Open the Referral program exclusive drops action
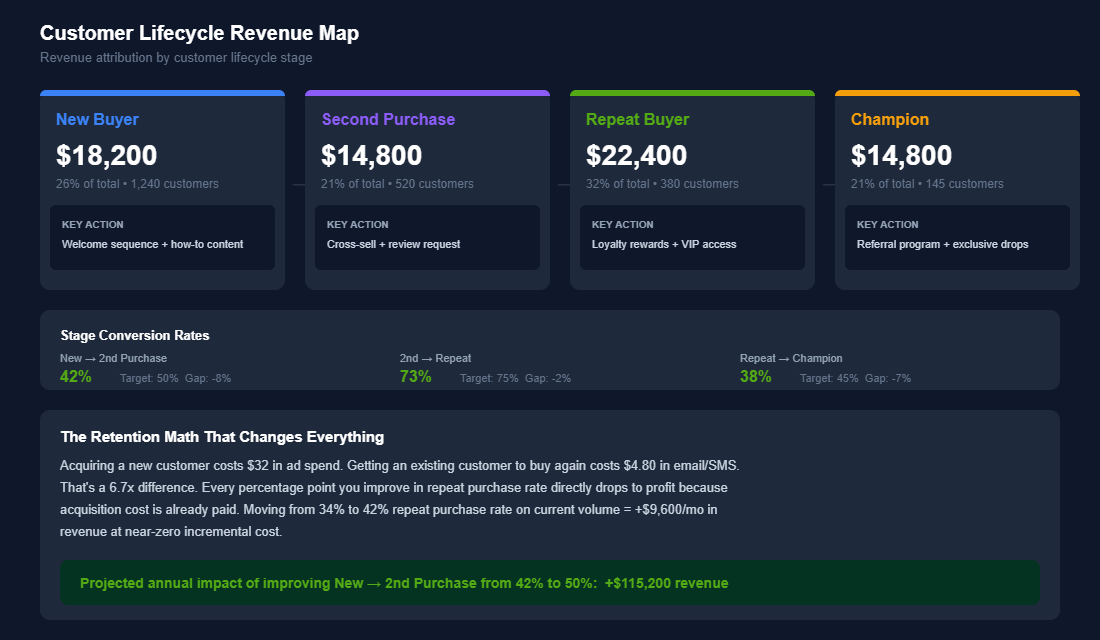This screenshot has height=640, width=1100. (957, 237)
